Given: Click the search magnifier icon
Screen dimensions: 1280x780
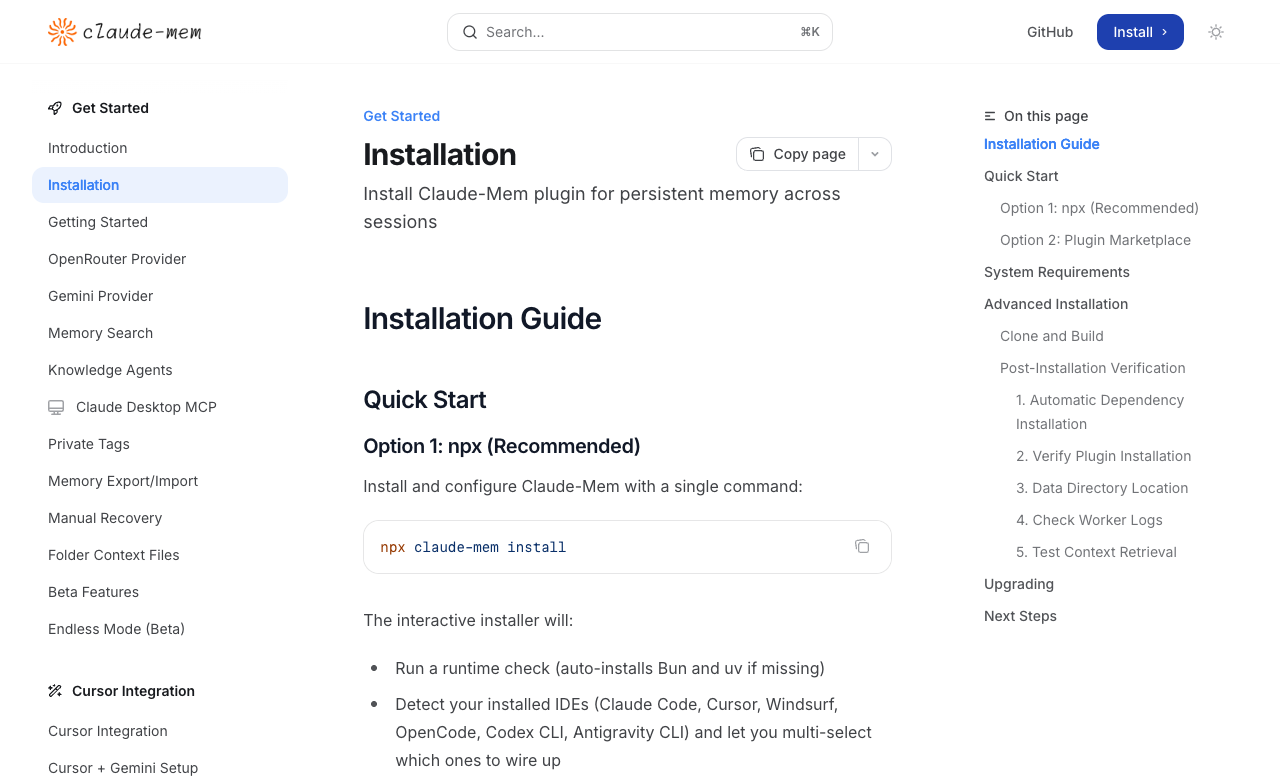Looking at the screenshot, I should pos(470,32).
